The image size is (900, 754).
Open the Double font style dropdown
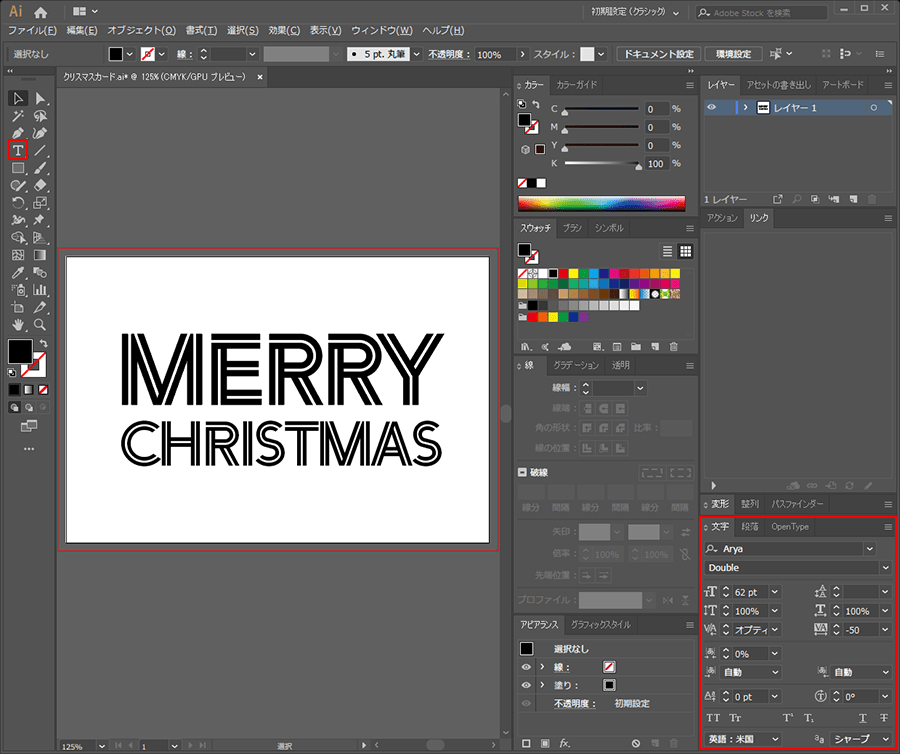click(x=885, y=568)
